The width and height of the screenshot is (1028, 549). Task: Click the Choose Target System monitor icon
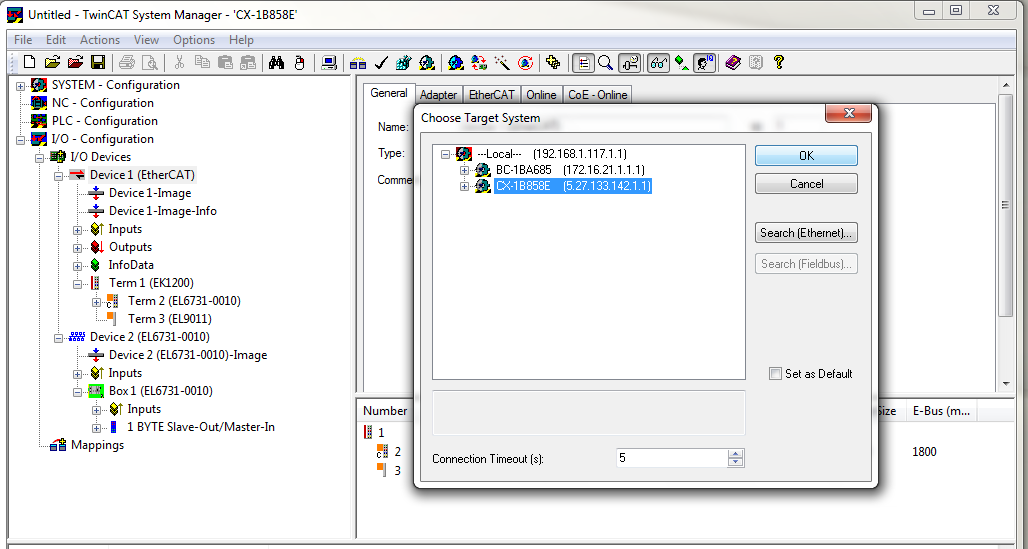click(x=329, y=62)
